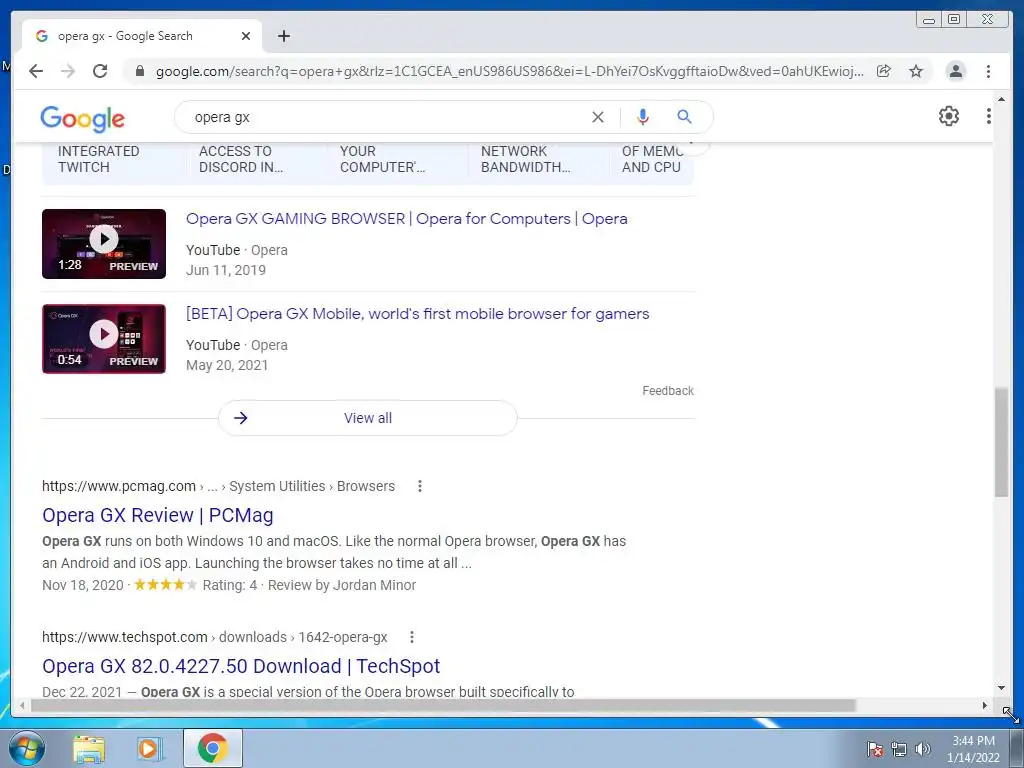The image size is (1024, 768).
Task: Go back to the previous page
Action: [x=36, y=71]
